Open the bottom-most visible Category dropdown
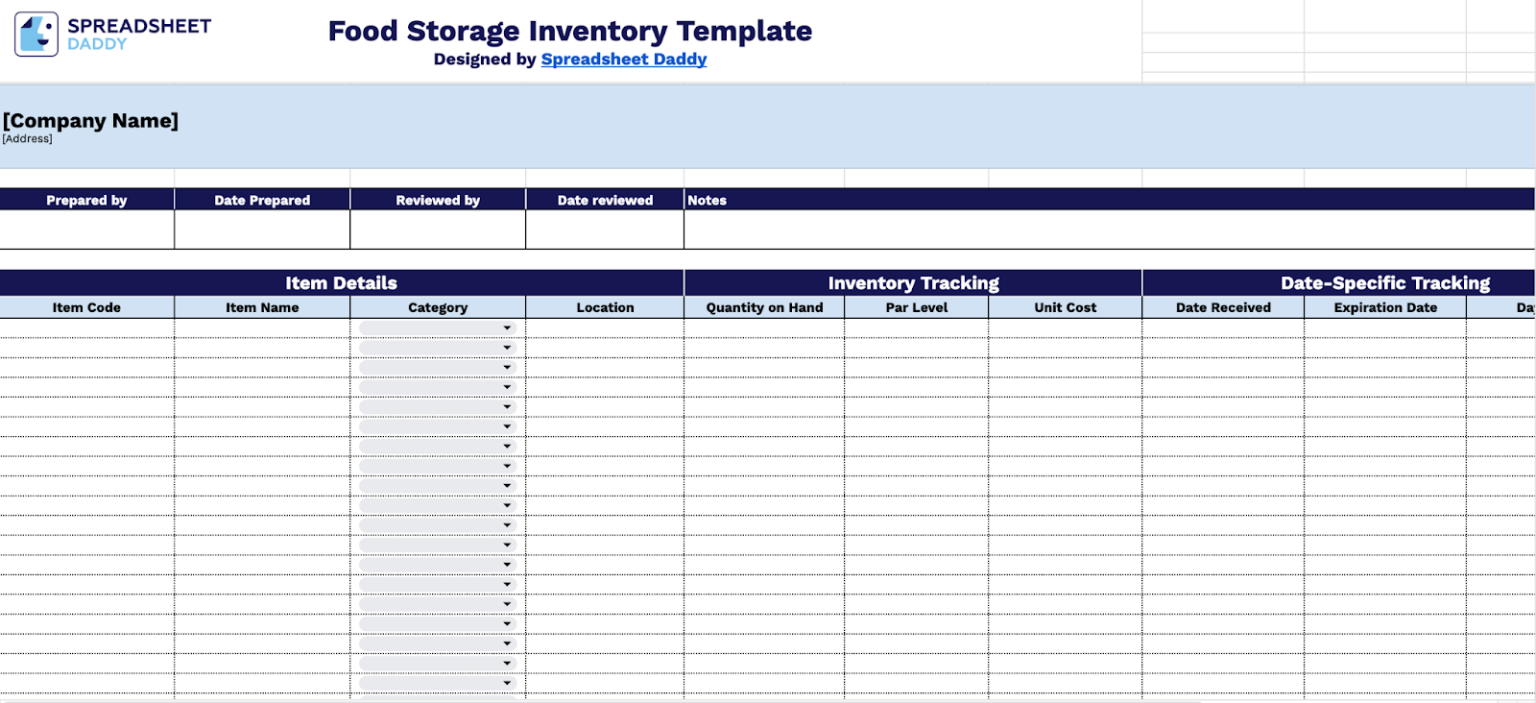Image resolution: width=1536 pixels, height=703 pixels. pos(506,681)
